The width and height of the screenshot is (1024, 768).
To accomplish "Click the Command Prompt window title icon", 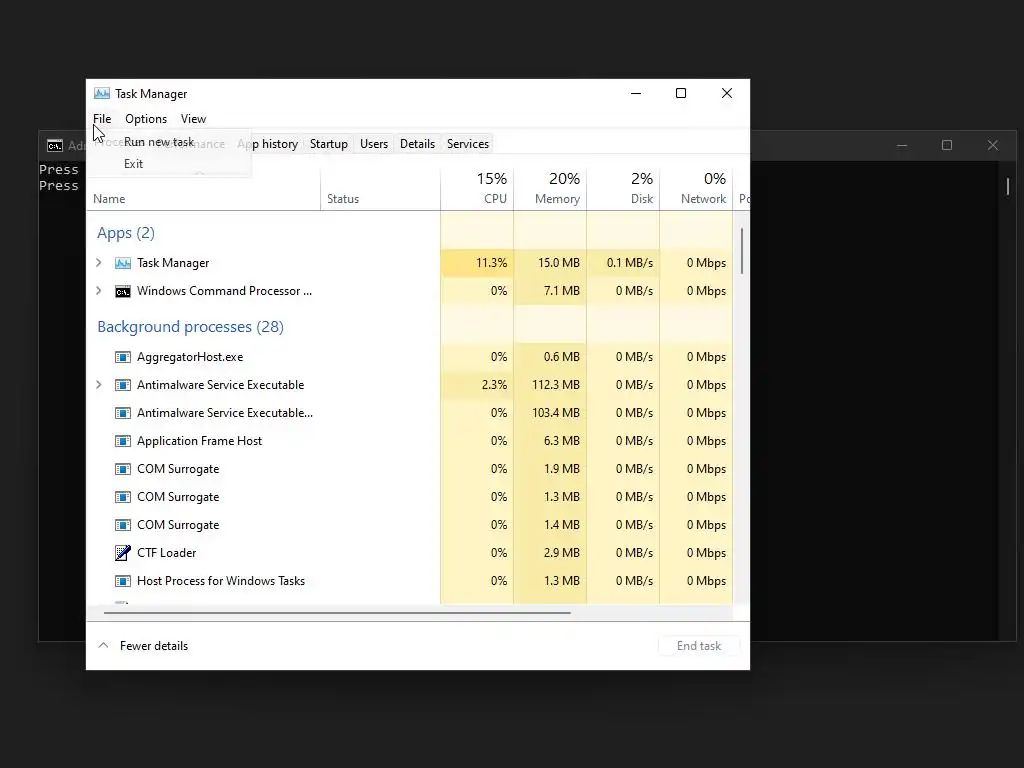I will coord(55,146).
